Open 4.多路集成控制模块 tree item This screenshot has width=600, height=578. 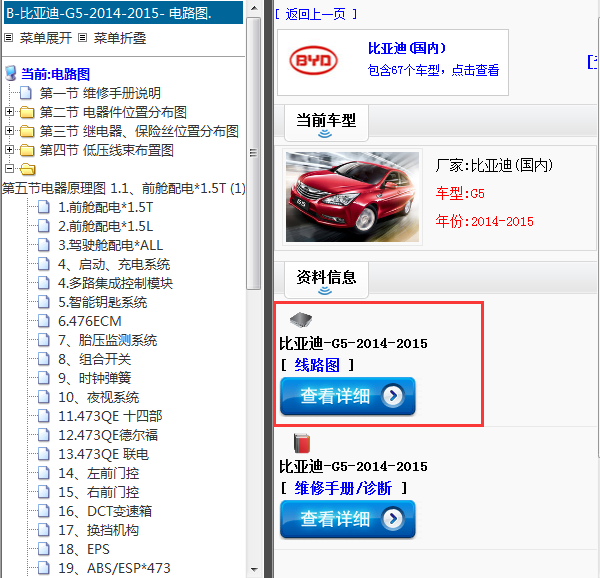click(x=115, y=283)
